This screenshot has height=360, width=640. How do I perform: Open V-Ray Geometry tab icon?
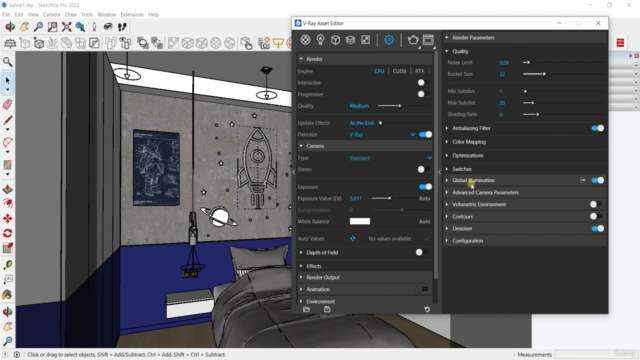click(x=336, y=40)
